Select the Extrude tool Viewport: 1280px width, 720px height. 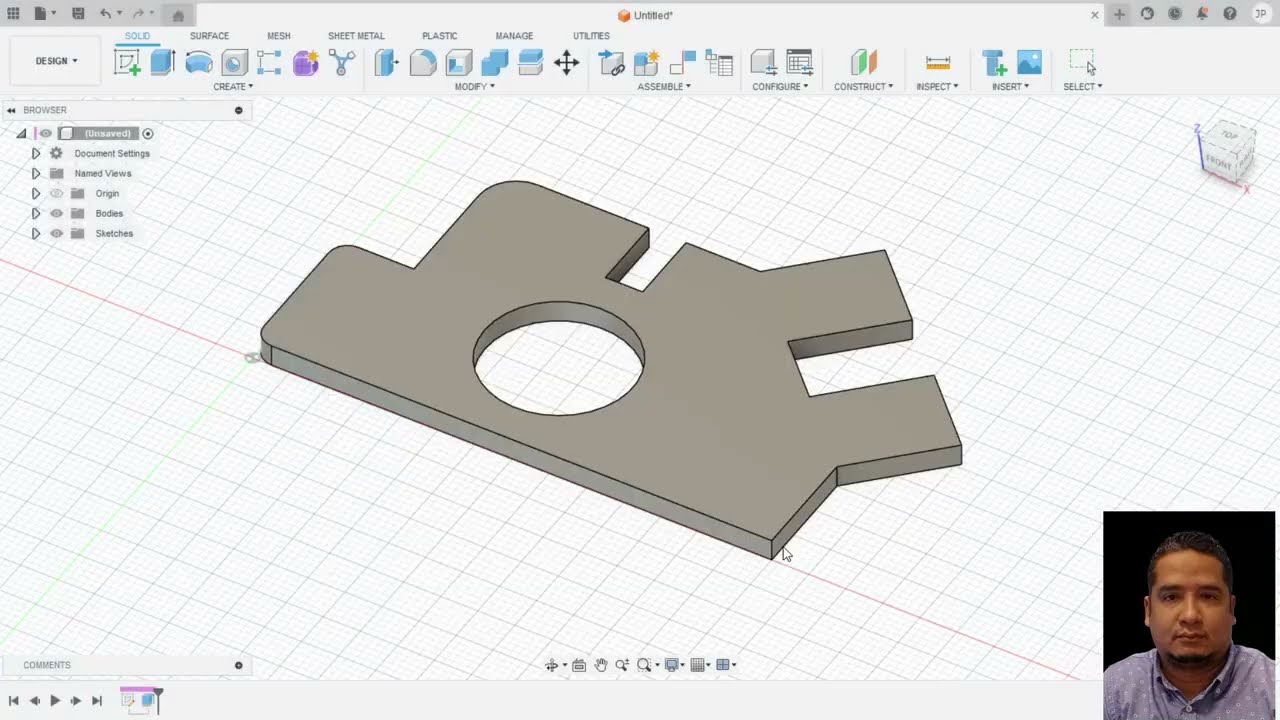[x=162, y=63]
